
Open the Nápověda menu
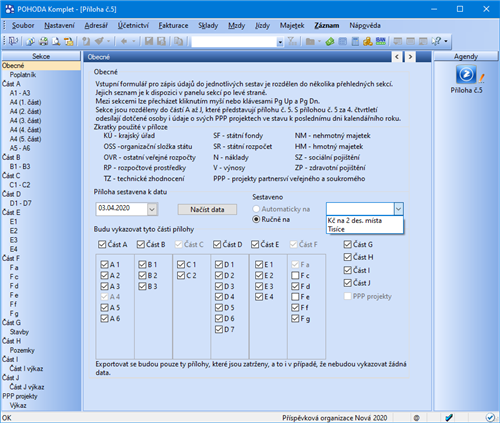click(x=365, y=25)
